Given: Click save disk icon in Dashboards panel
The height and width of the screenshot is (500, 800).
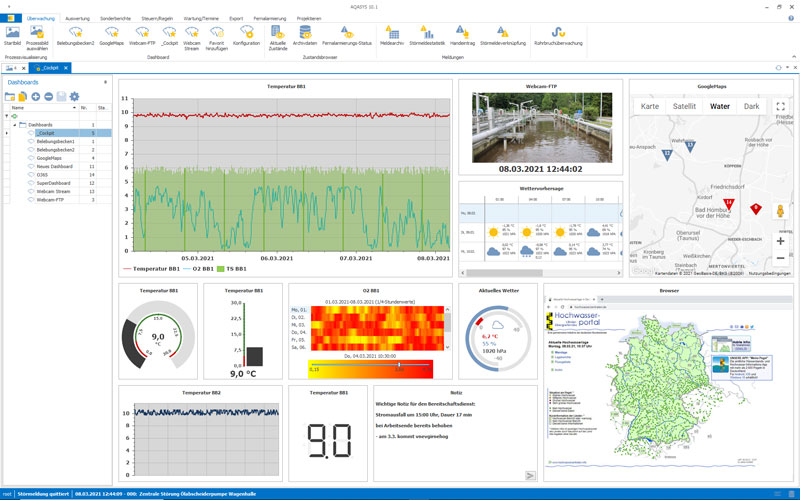Looking at the screenshot, I should (x=61, y=96).
